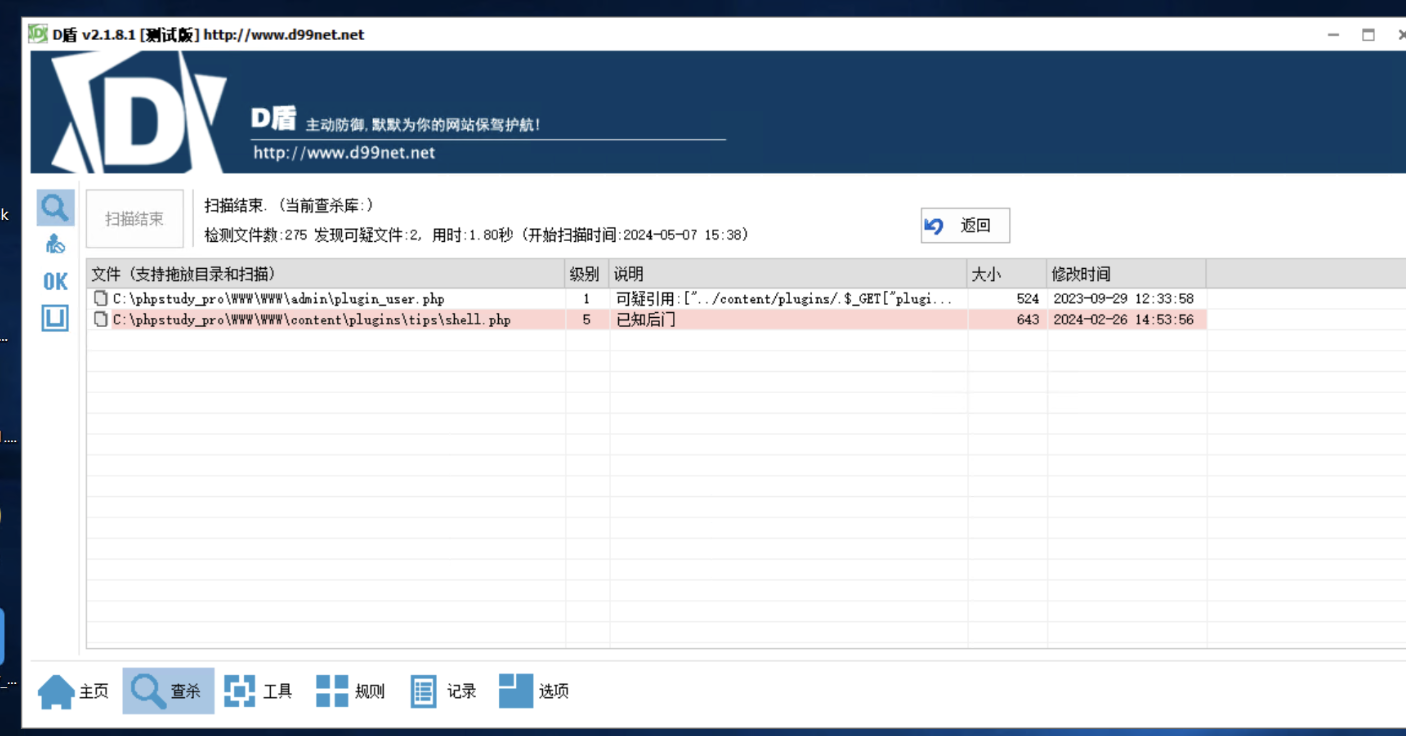
Task: Open the 规则 rules tab
Action: pyautogui.click(x=350, y=691)
